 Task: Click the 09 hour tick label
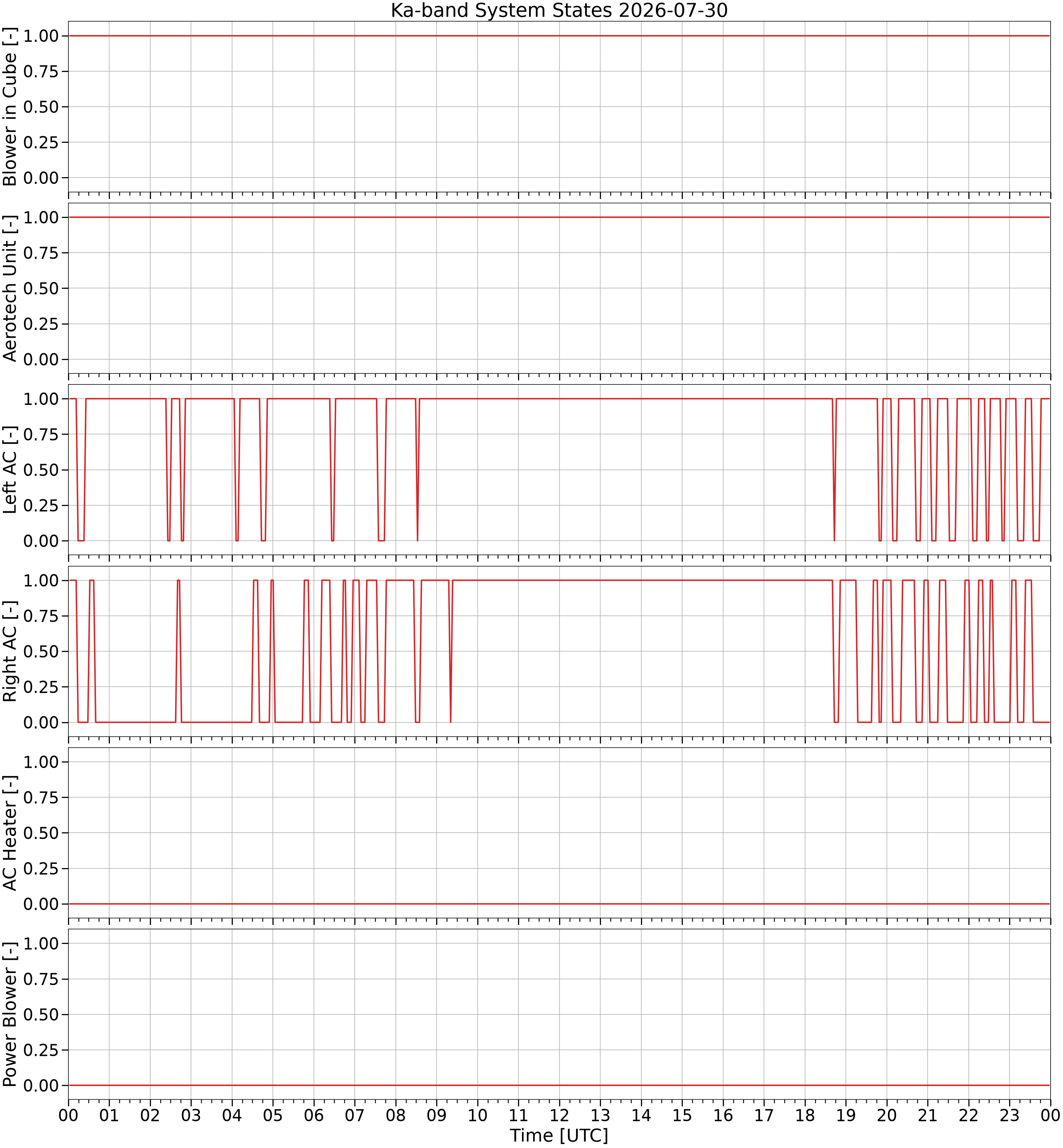coord(437,1116)
